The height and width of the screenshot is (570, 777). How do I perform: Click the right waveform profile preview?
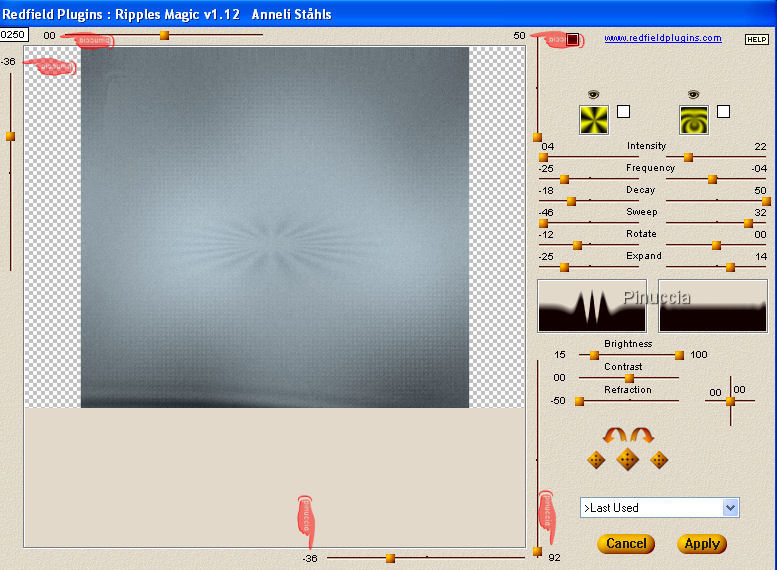[713, 306]
